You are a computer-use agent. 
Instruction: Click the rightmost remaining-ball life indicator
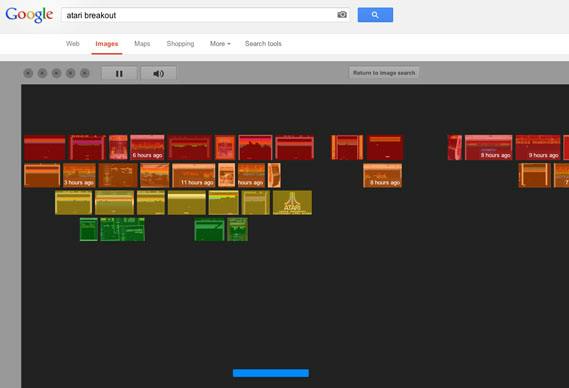[85, 73]
